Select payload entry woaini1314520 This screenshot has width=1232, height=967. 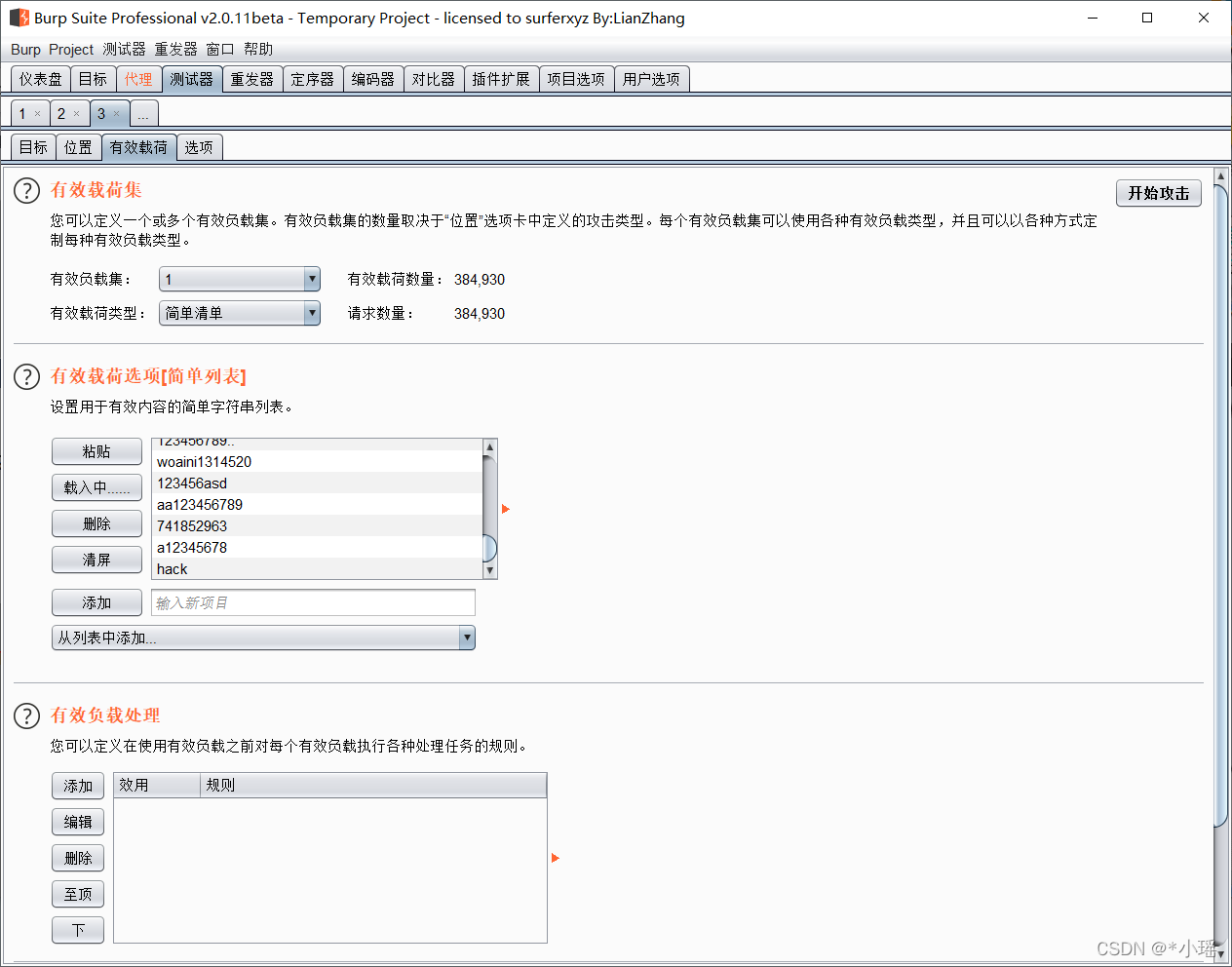(x=317, y=462)
